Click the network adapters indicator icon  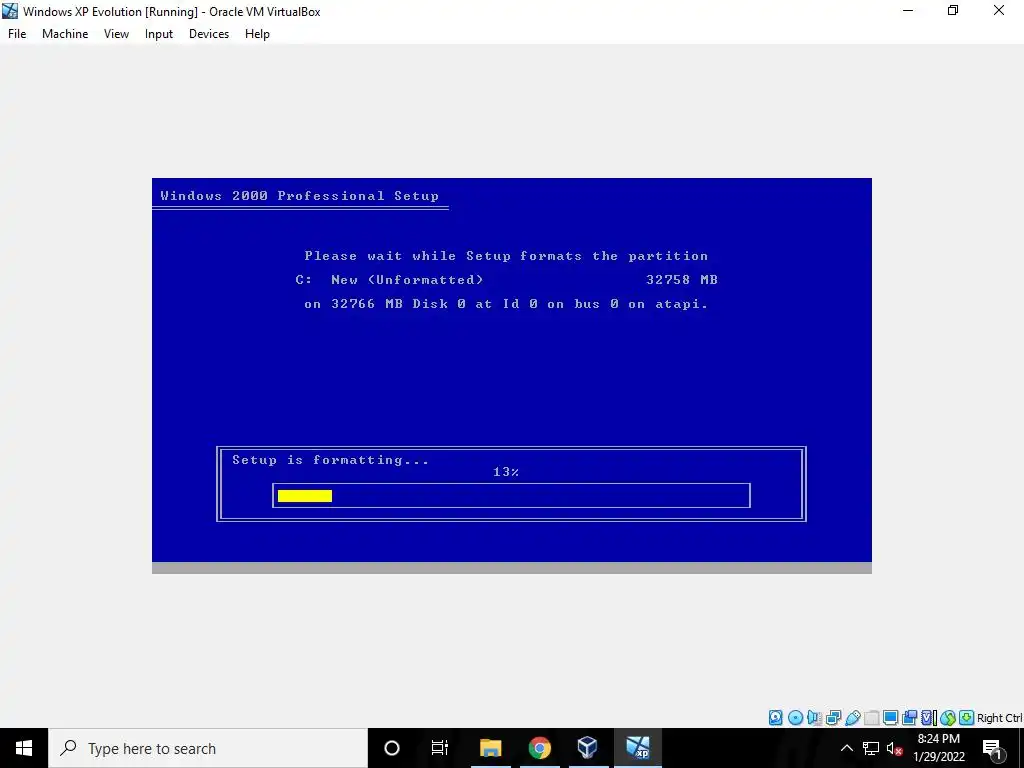pyautogui.click(x=833, y=718)
